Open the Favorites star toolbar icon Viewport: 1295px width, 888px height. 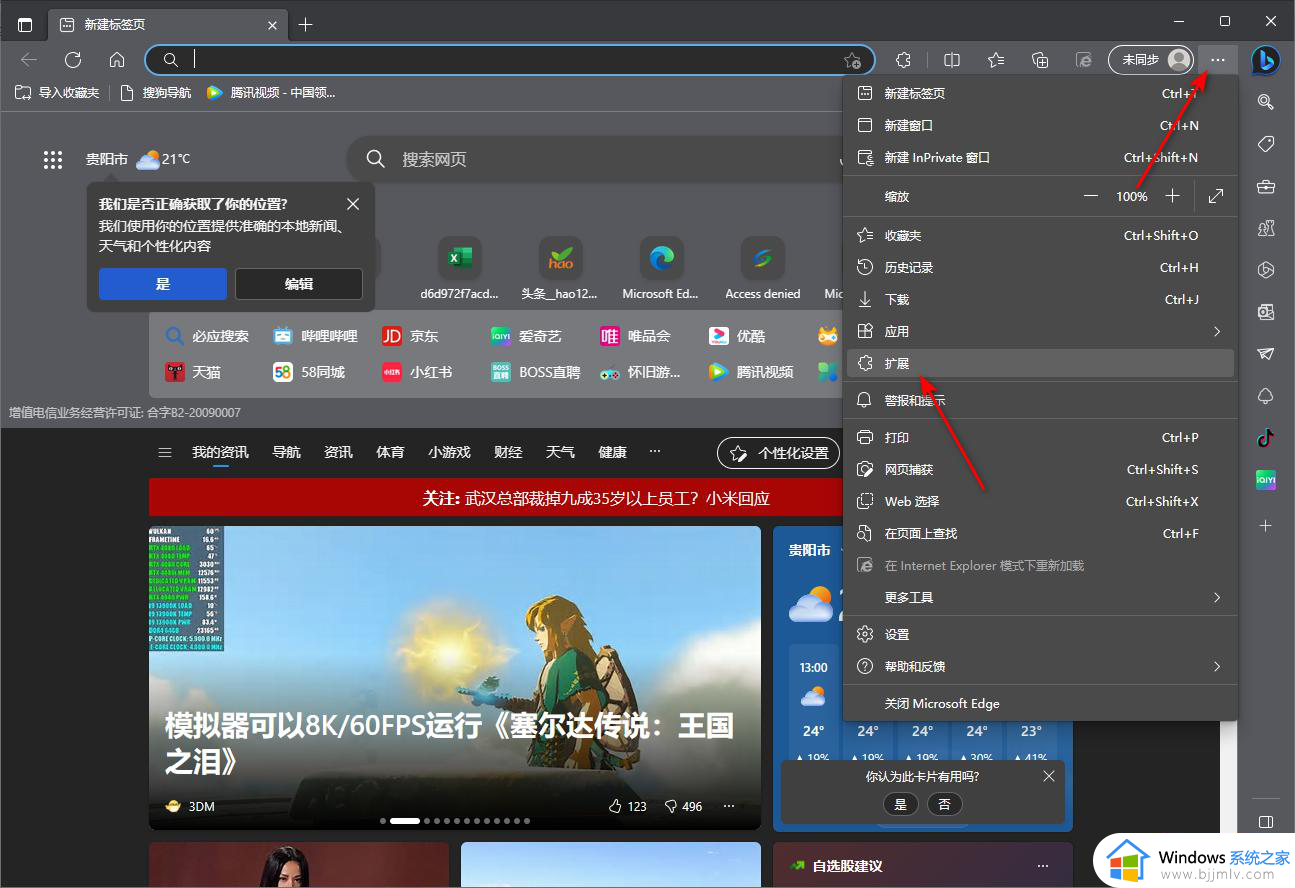point(996,60)
